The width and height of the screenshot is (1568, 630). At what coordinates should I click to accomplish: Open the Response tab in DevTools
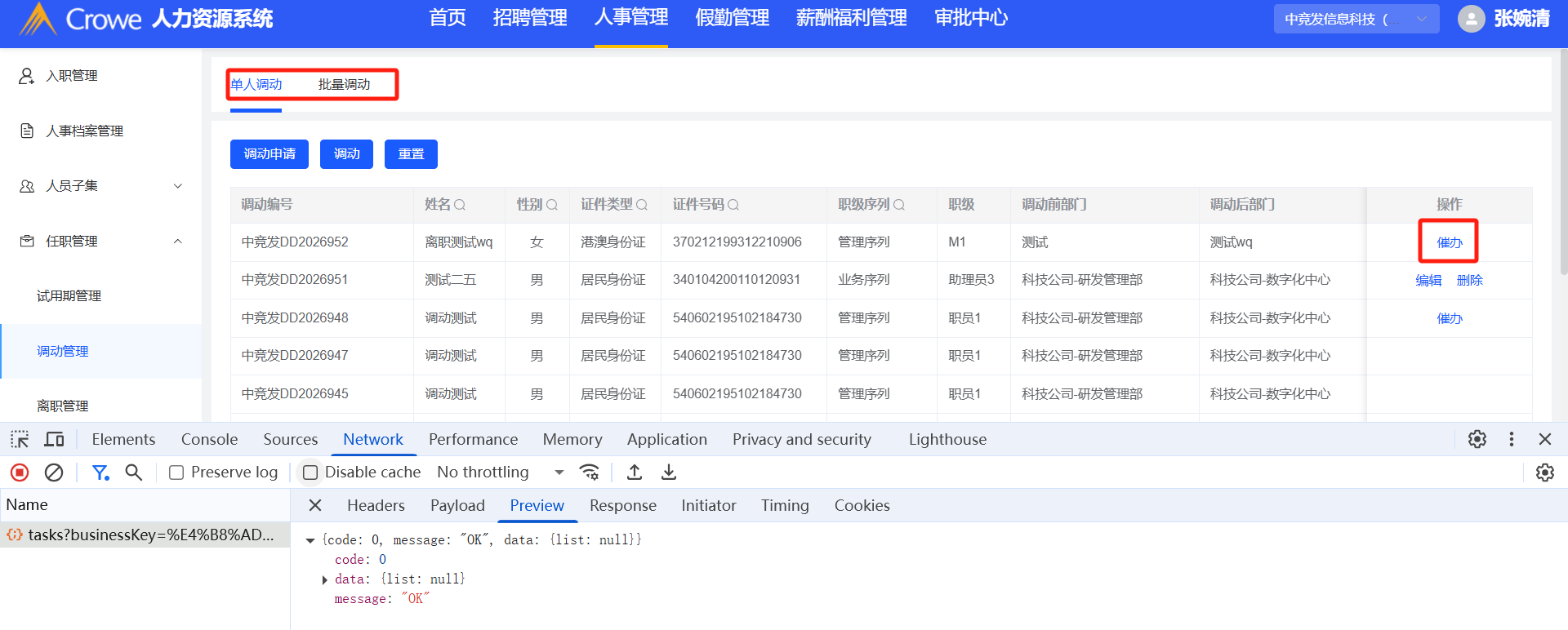pos(622,506)
